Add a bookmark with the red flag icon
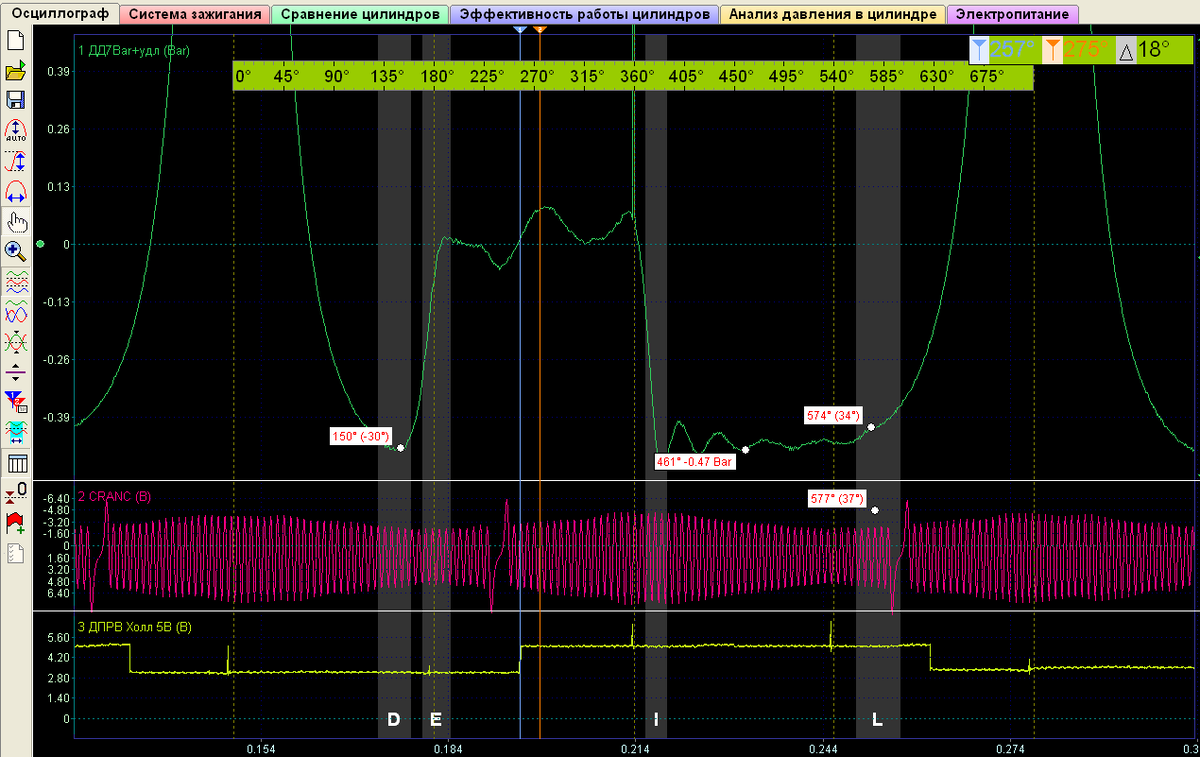The height and width of the screenshot is (757, 1200). [x=15, y=522]
